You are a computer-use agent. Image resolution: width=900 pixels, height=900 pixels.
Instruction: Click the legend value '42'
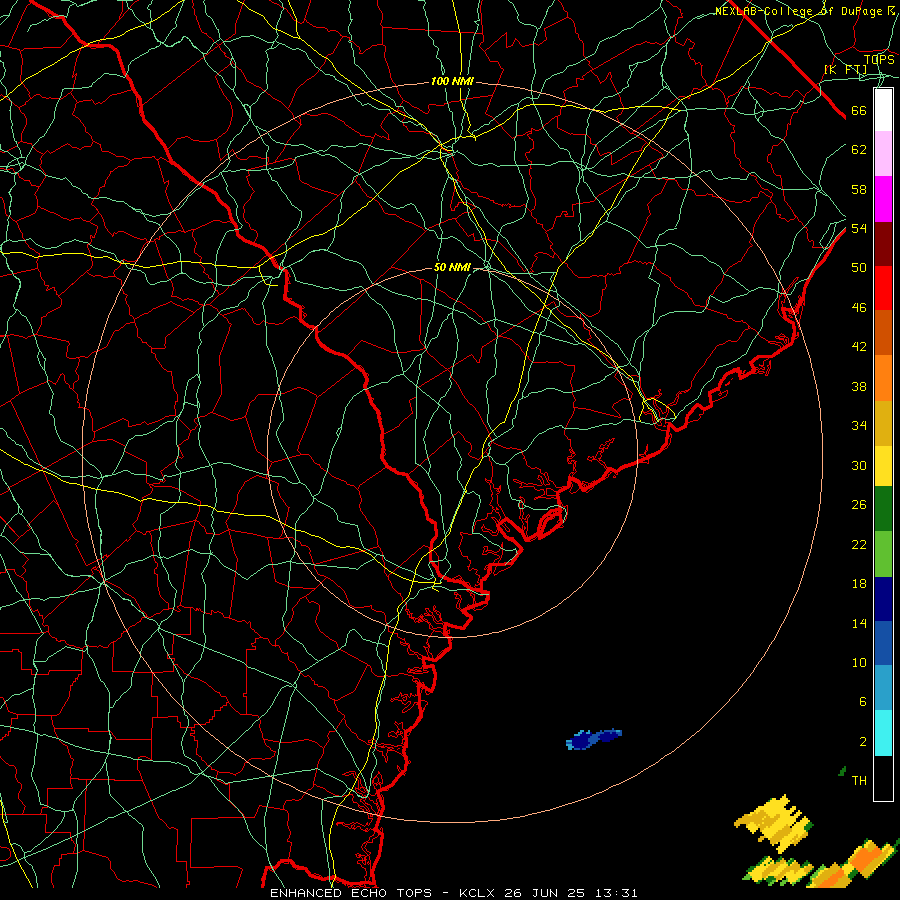click(859, 347)
